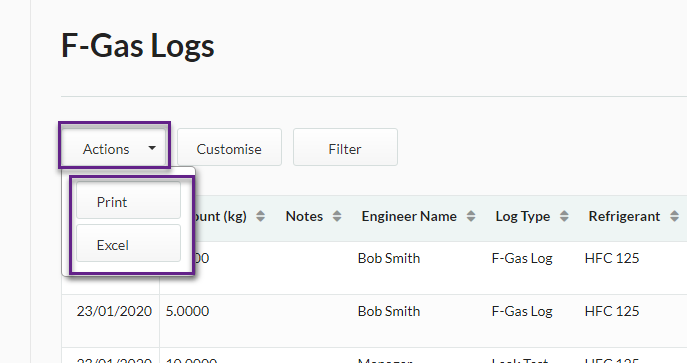Screen dimensions: 687x363
Task: Sort by the Notes column arrows
Action: click(337, 216)
